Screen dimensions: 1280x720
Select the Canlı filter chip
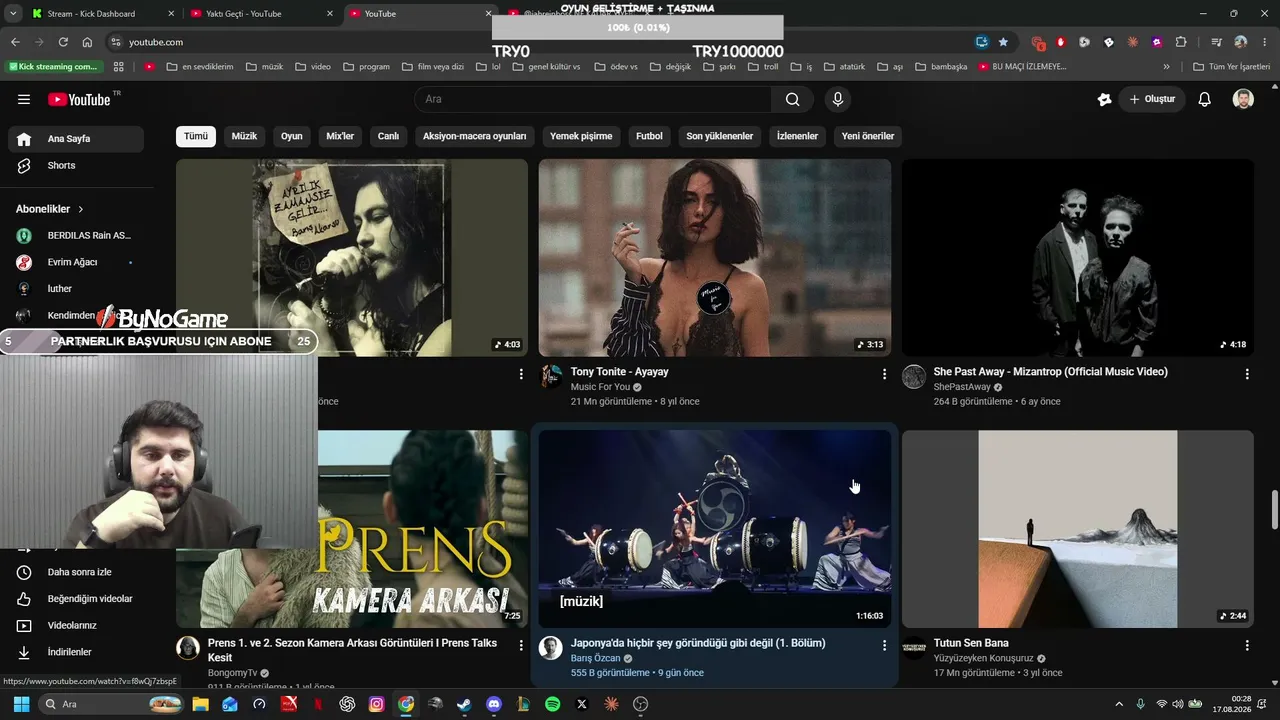pos(388,136)
